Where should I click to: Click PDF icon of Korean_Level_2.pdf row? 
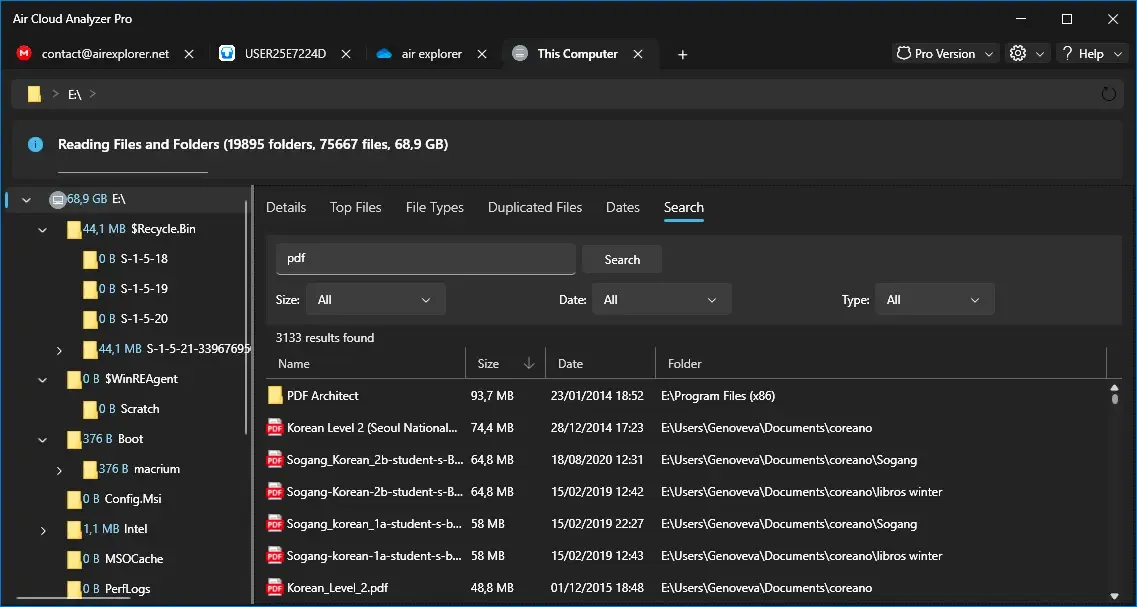point(275,587)
